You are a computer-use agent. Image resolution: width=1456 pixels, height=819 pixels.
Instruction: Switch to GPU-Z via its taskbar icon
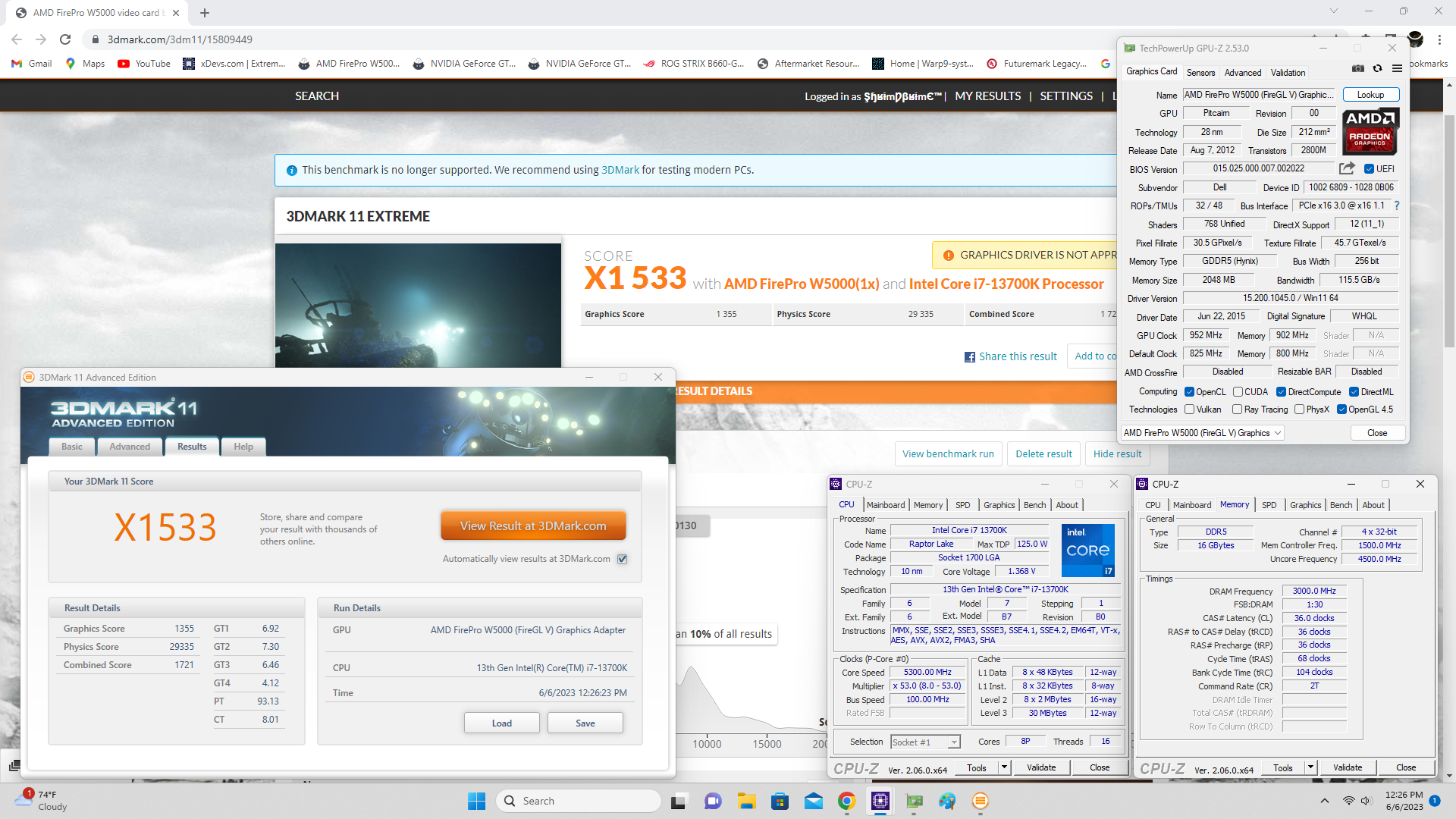click(914, 801)
